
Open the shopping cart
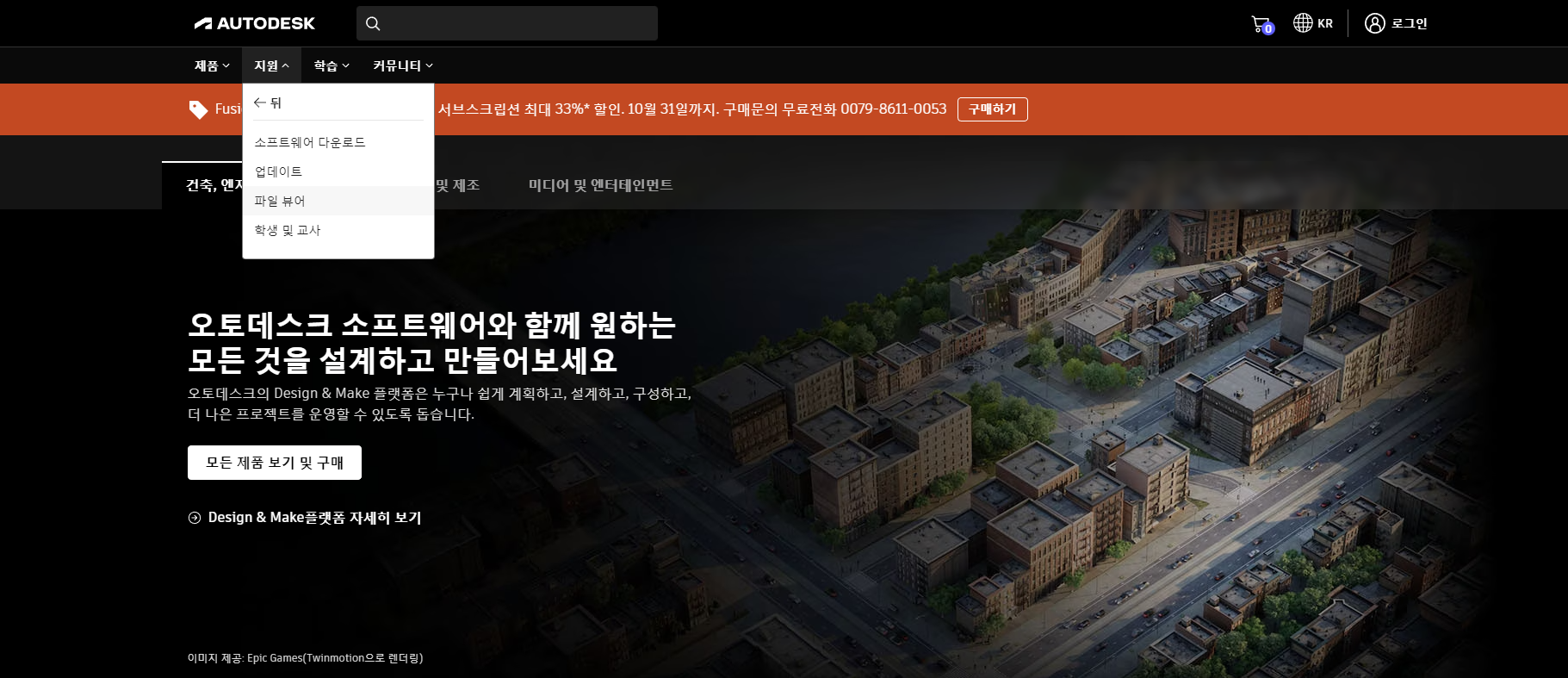[1261, 24]
